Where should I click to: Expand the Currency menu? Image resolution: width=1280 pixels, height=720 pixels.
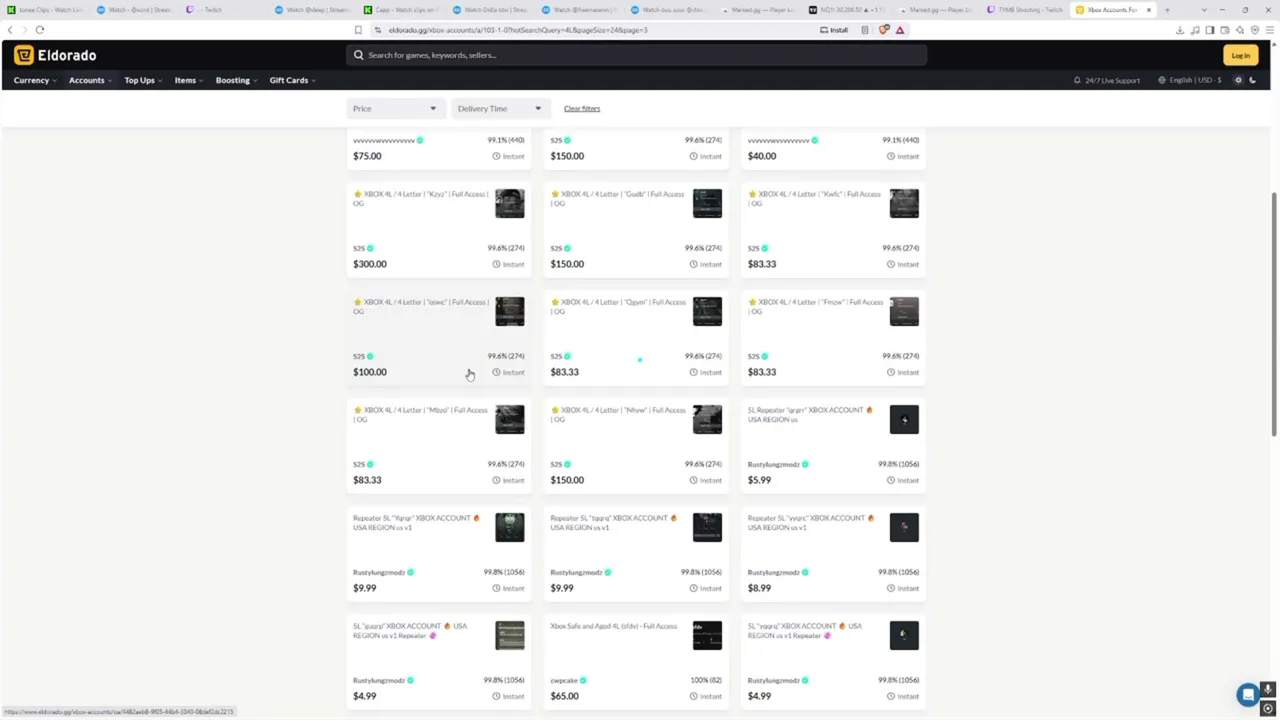(x=34, y=80)
